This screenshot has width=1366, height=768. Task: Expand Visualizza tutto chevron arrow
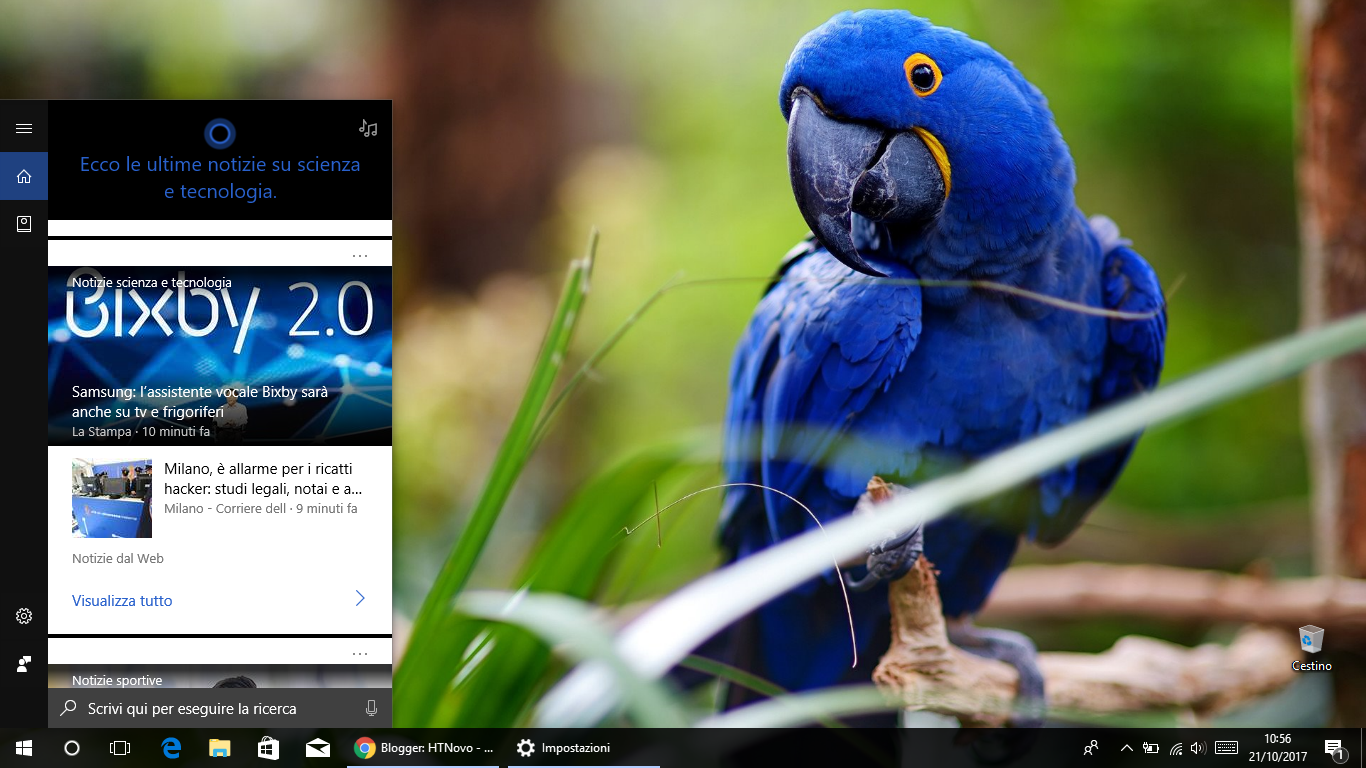[360, 599]
